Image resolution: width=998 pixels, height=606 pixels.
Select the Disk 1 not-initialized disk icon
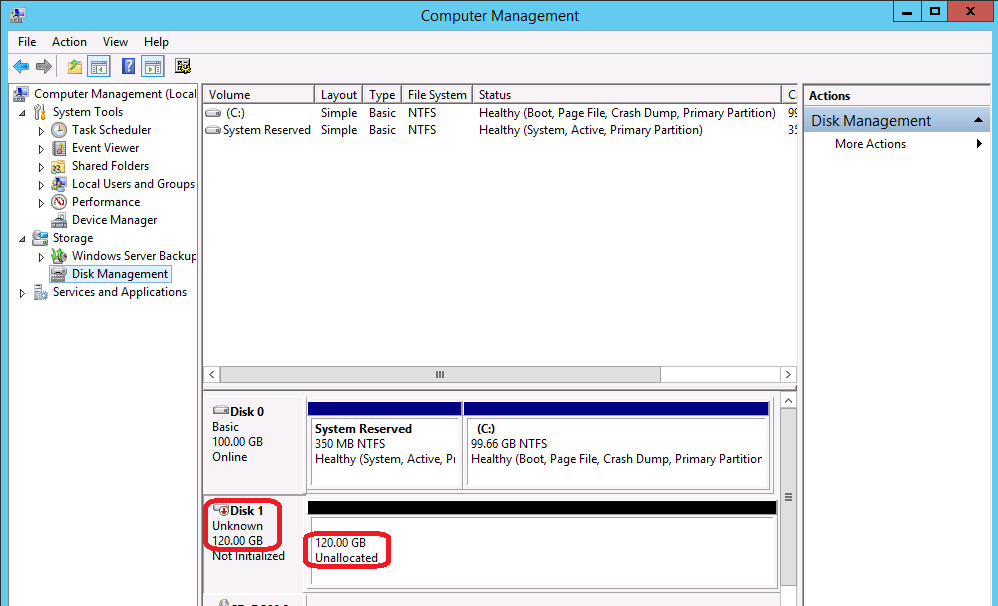pos(222,511)
